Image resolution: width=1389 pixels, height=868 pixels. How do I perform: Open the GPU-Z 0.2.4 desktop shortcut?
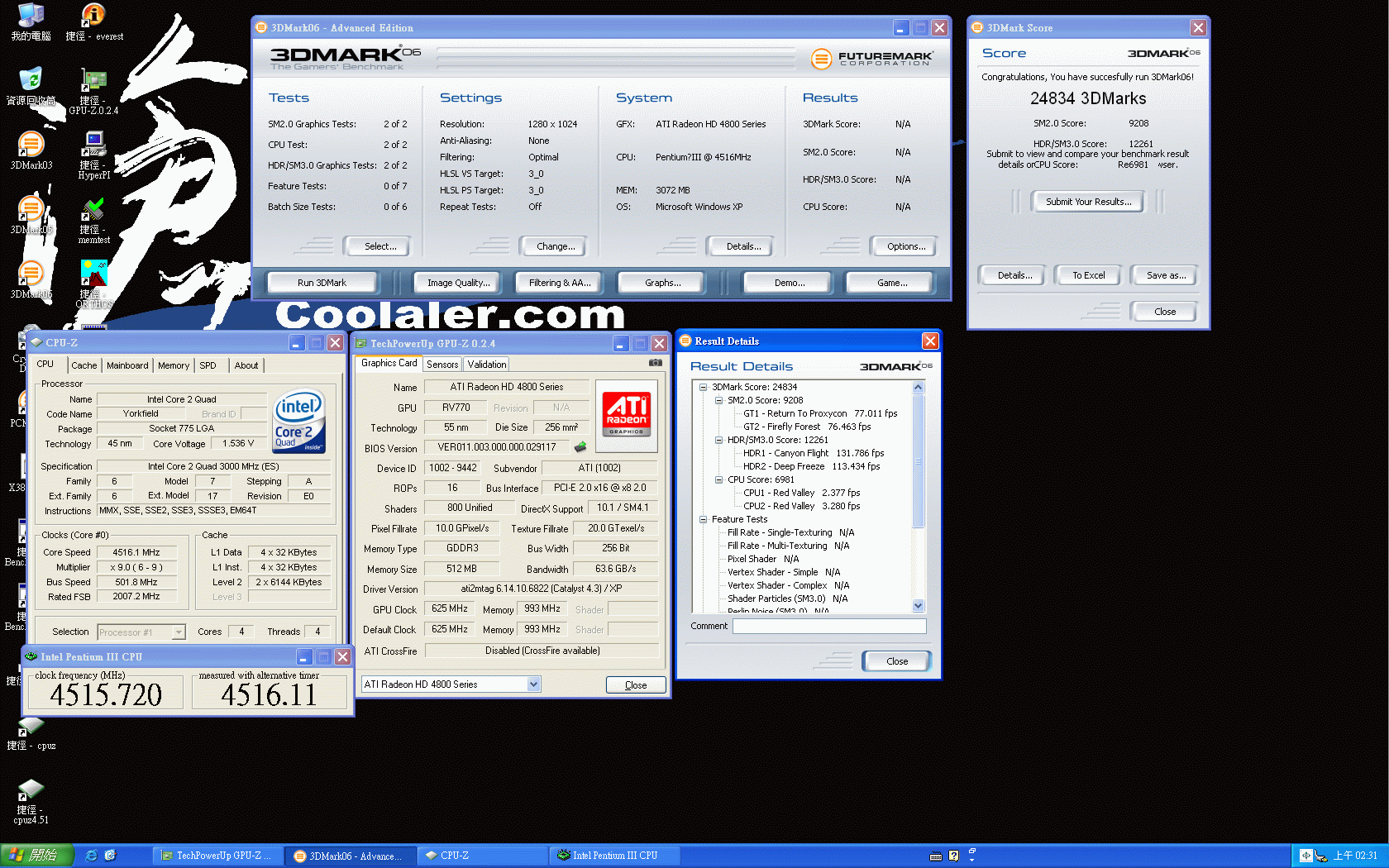click(93, 93)
